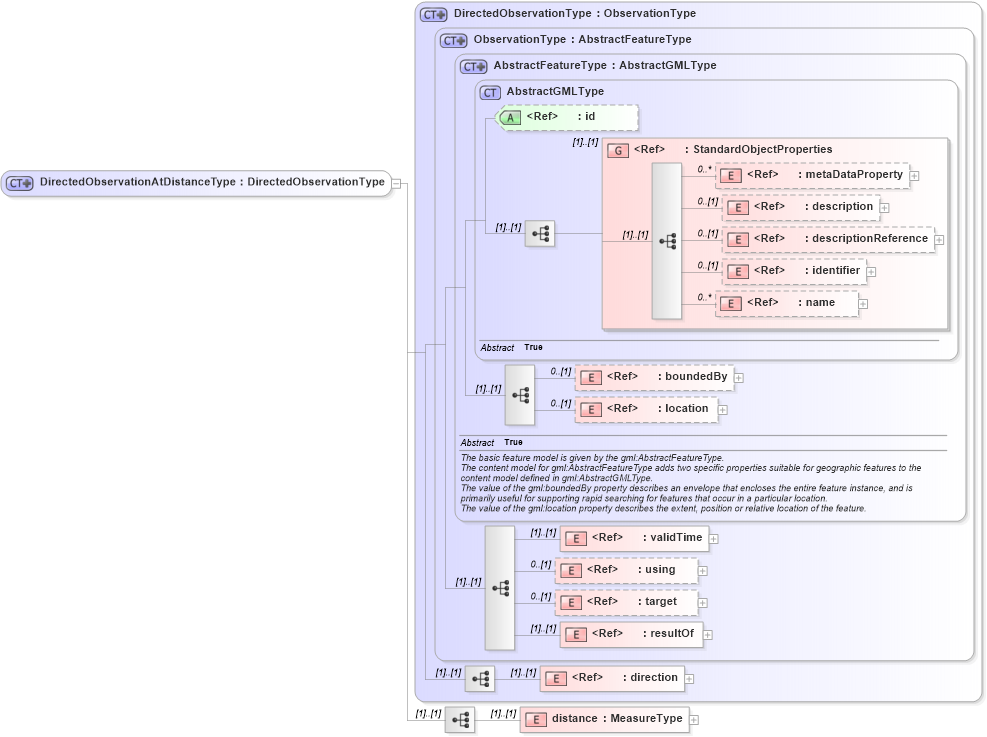
Task: Click the E icon of resultOf
Action: click(575, 635)
